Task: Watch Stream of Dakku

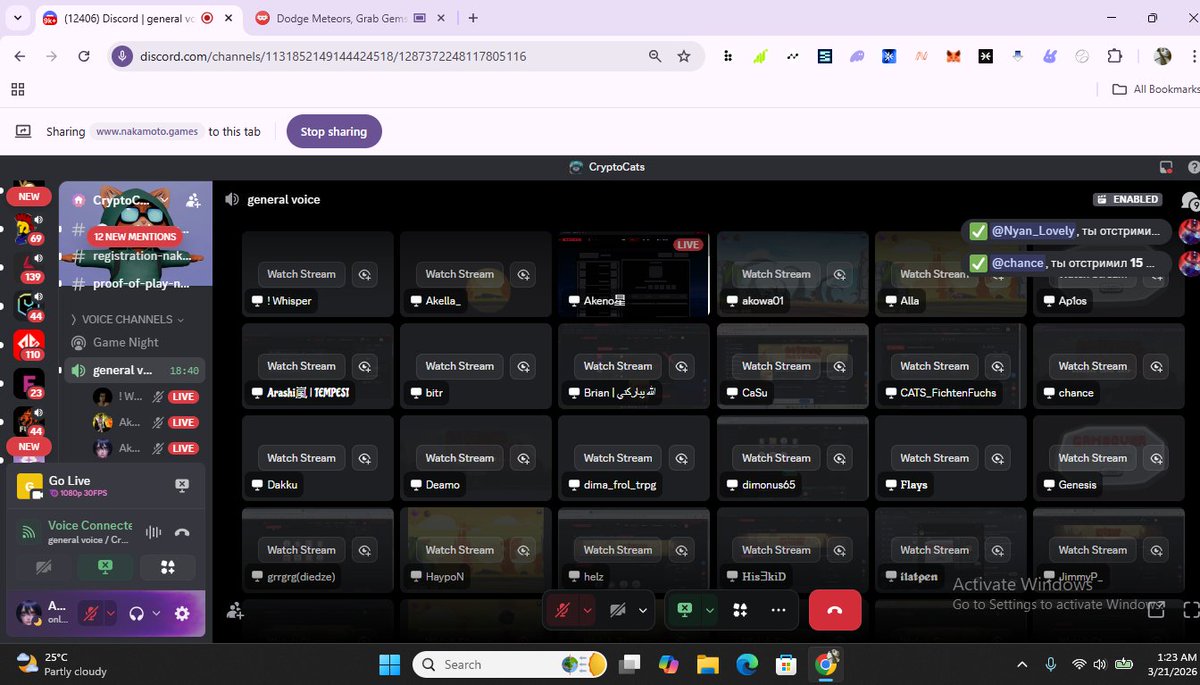Action: click(302, 458)
